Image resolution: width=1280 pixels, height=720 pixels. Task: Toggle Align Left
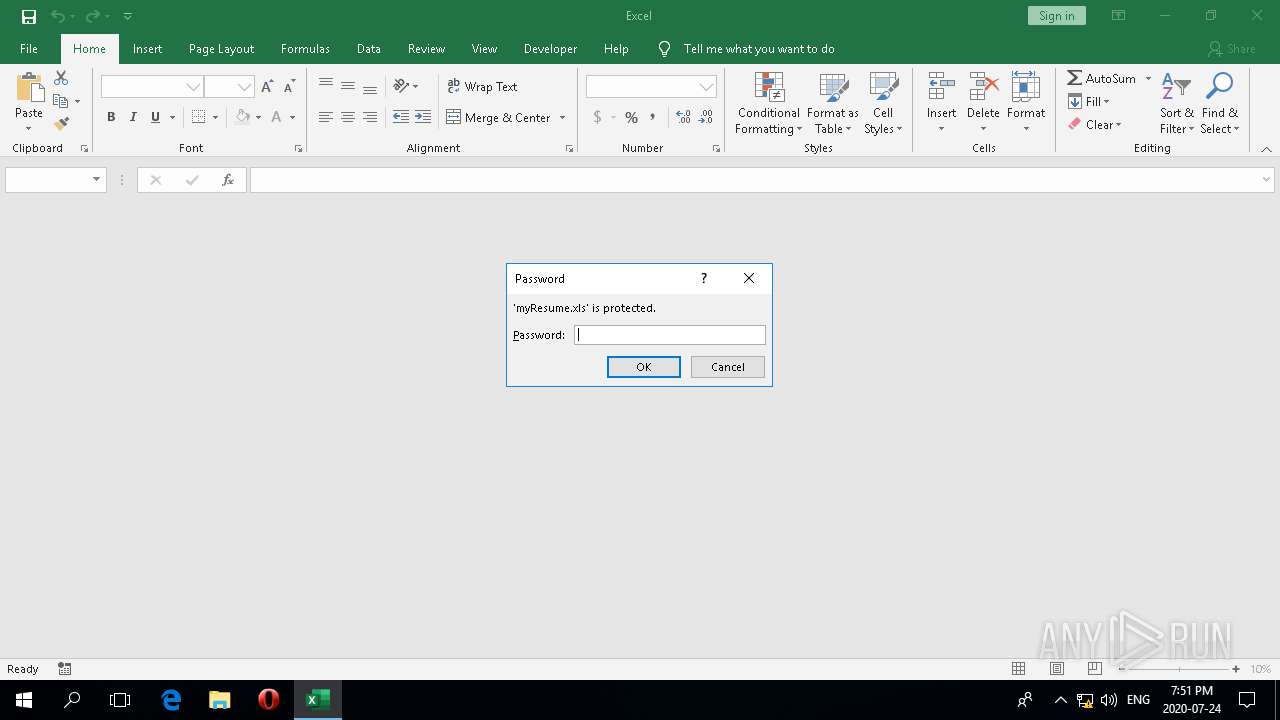326,117
